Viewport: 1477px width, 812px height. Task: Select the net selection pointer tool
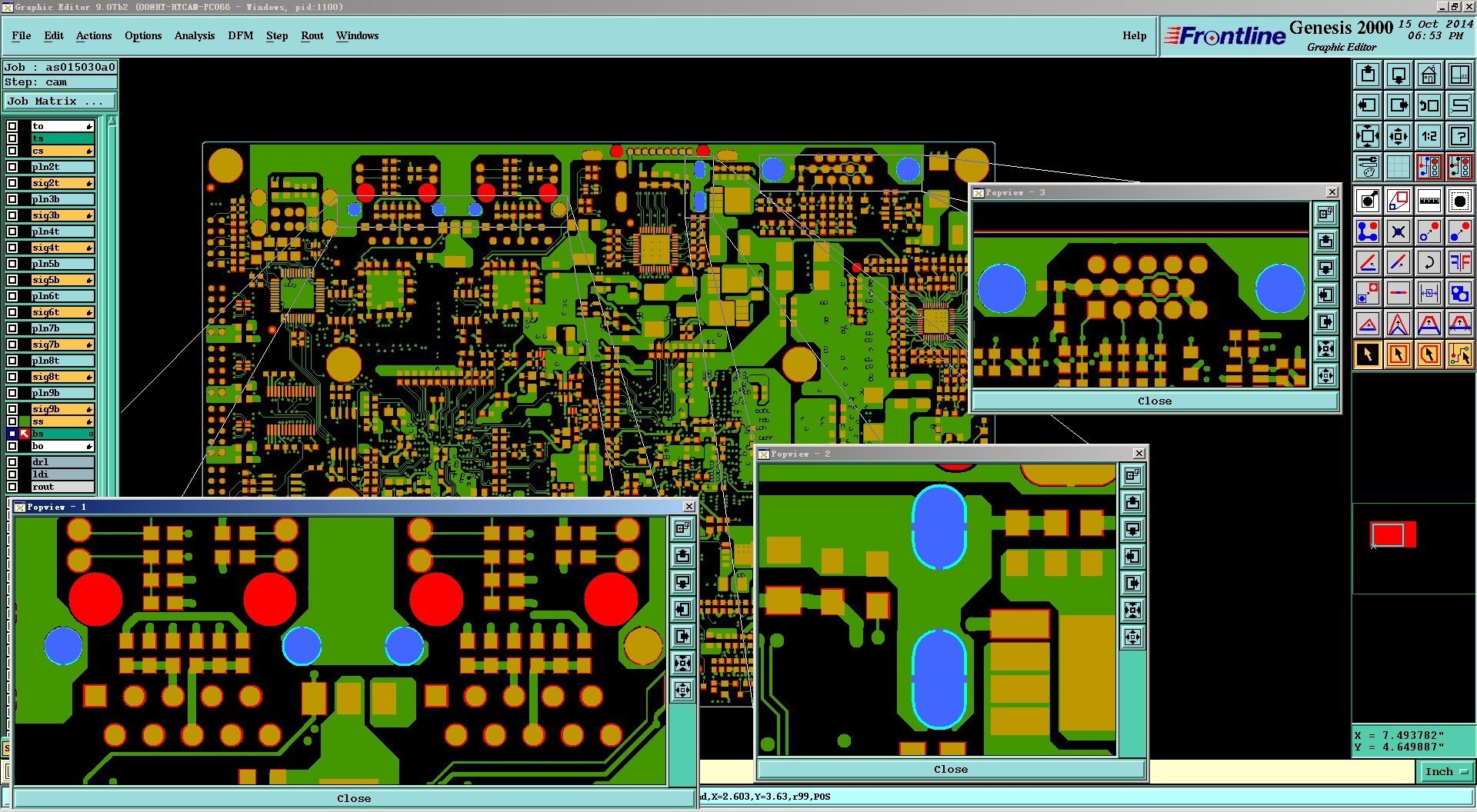[x=1459, y=354]
